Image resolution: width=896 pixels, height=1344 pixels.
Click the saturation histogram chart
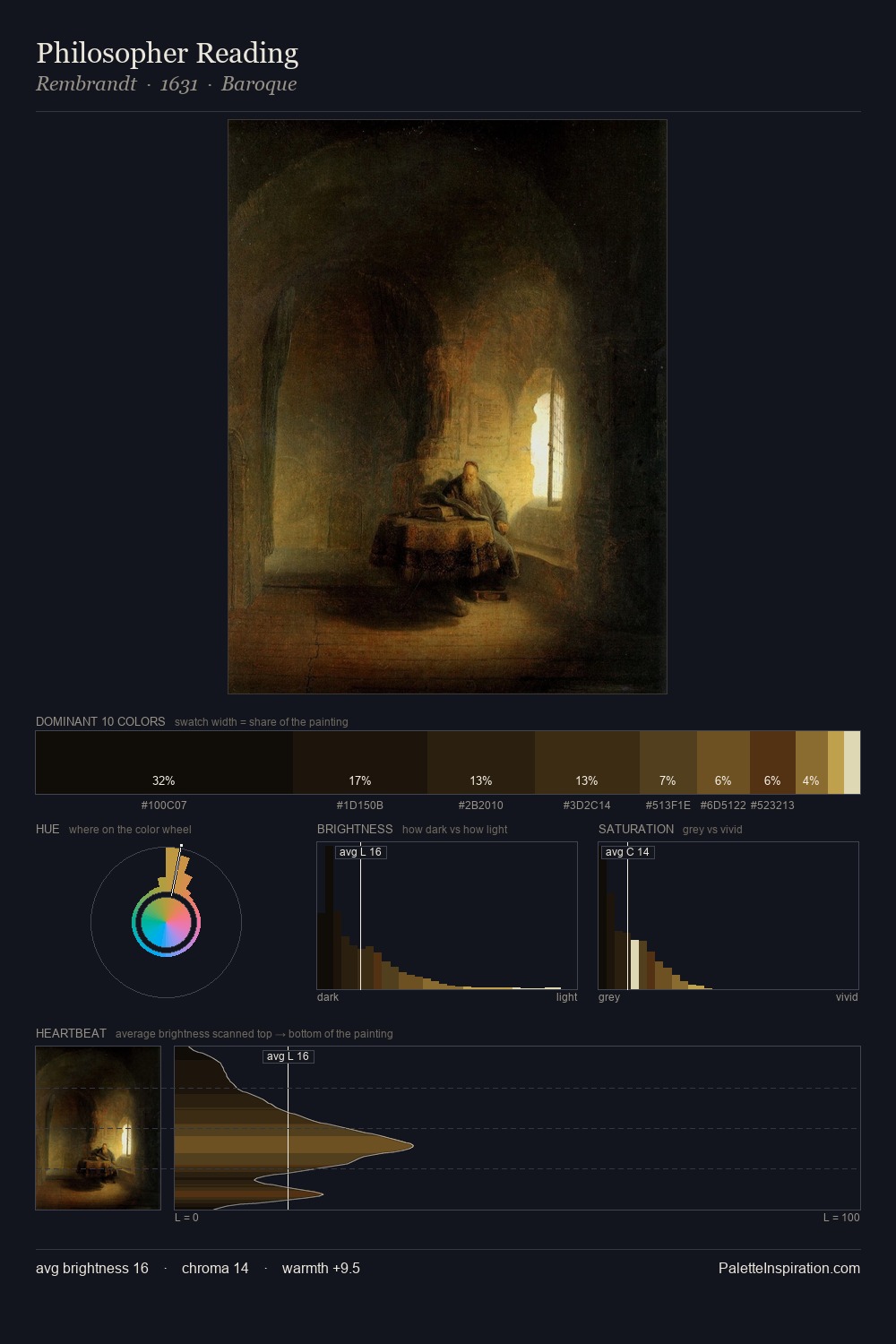click(728, 916)
